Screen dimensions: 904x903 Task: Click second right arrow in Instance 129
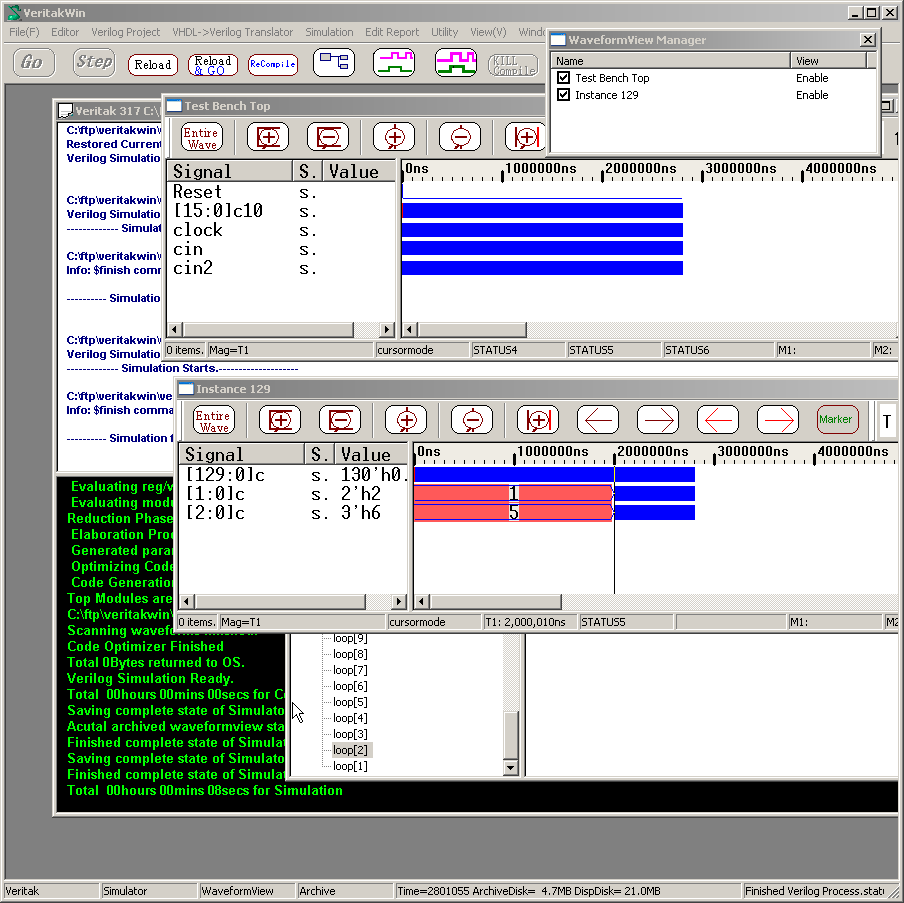click(x=778, y=420)
